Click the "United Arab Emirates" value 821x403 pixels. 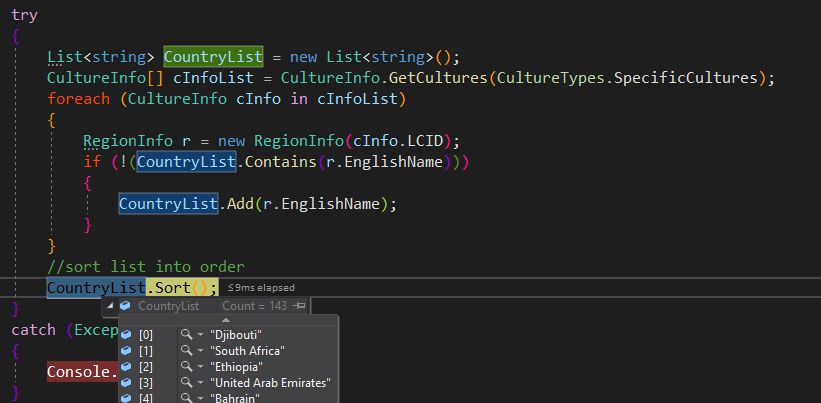(270, 383)
